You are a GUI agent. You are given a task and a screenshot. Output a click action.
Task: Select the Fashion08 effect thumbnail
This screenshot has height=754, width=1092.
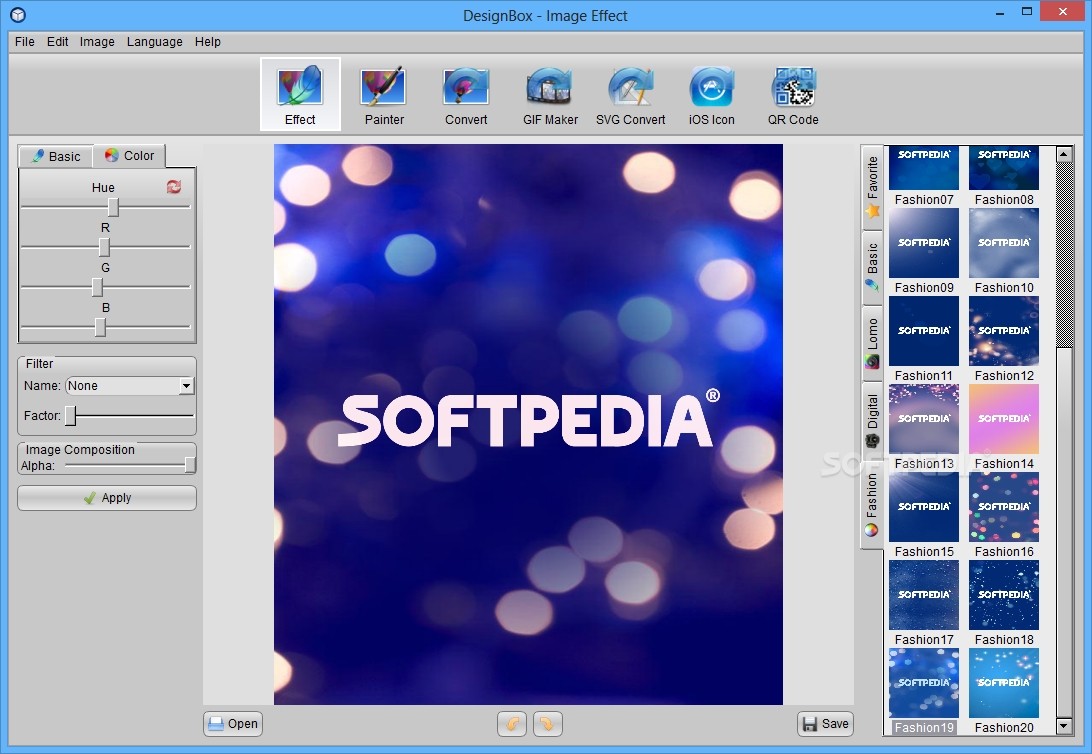[1004, 168]
